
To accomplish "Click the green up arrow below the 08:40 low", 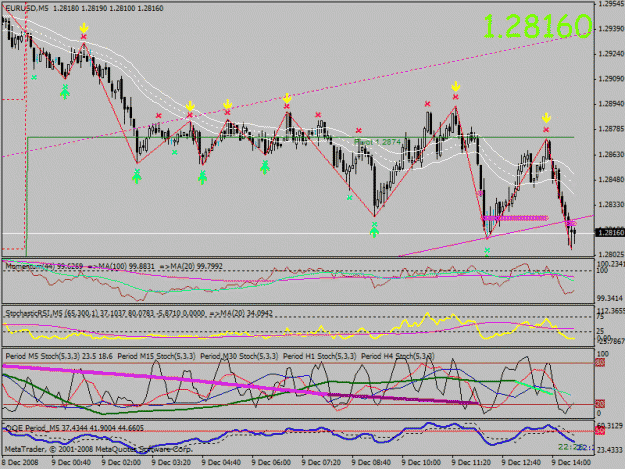I will point(374,233).
